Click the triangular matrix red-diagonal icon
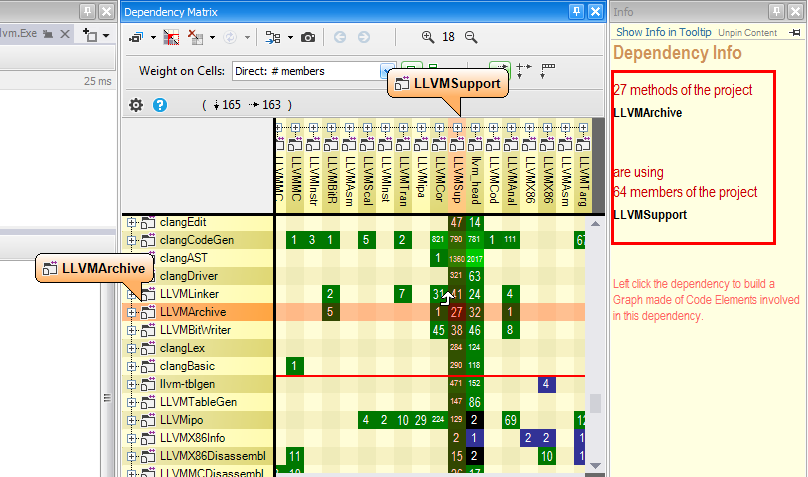This screenshot has height=477, width=808. coord(171,37)
